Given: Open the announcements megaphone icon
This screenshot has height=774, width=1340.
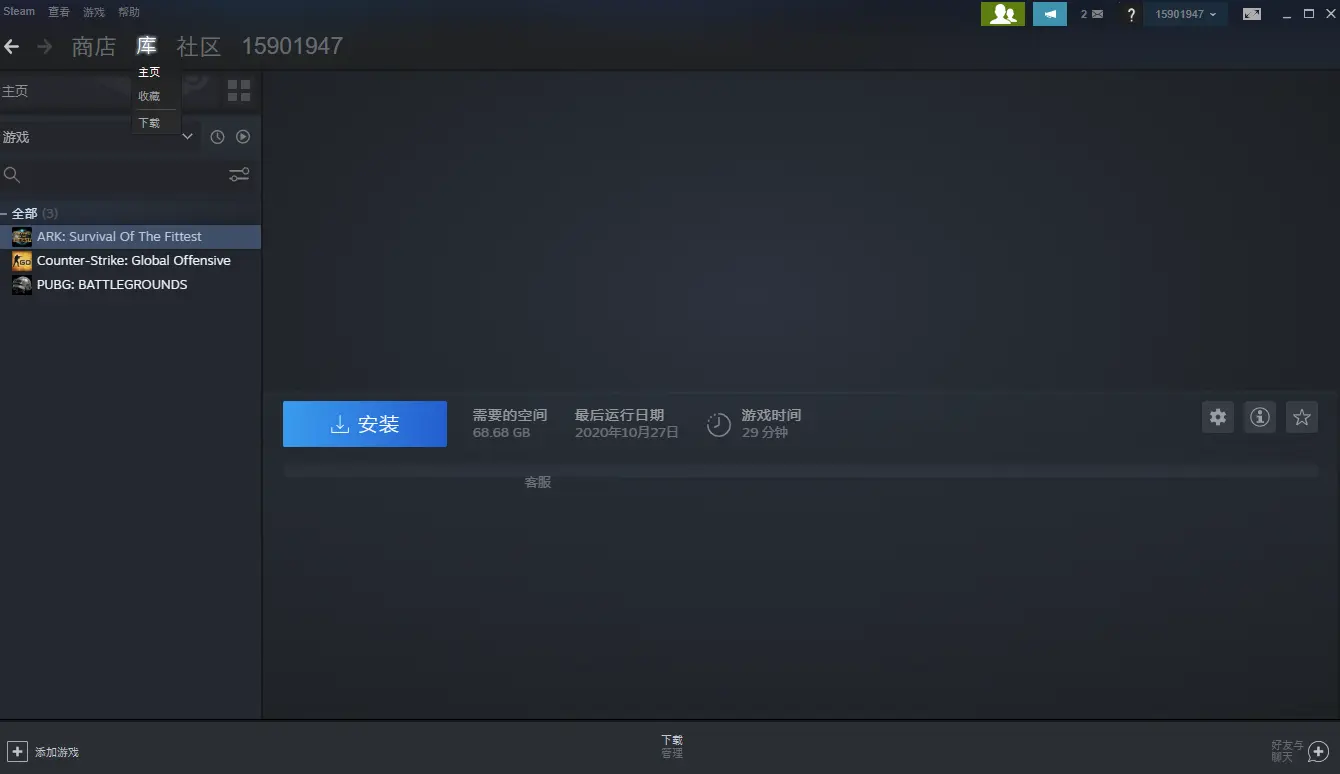Looking at the screenshot, I should click(1050, 14).
